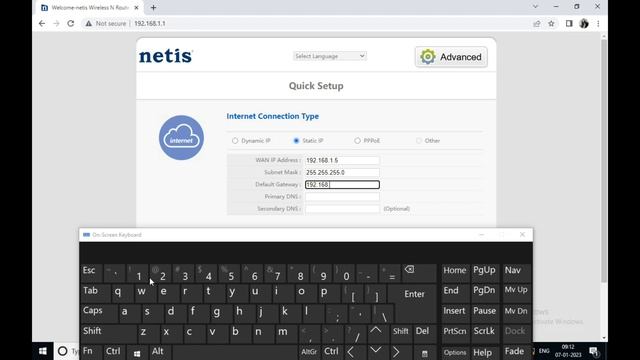Click the Not secure warning icon

(89, 24)
